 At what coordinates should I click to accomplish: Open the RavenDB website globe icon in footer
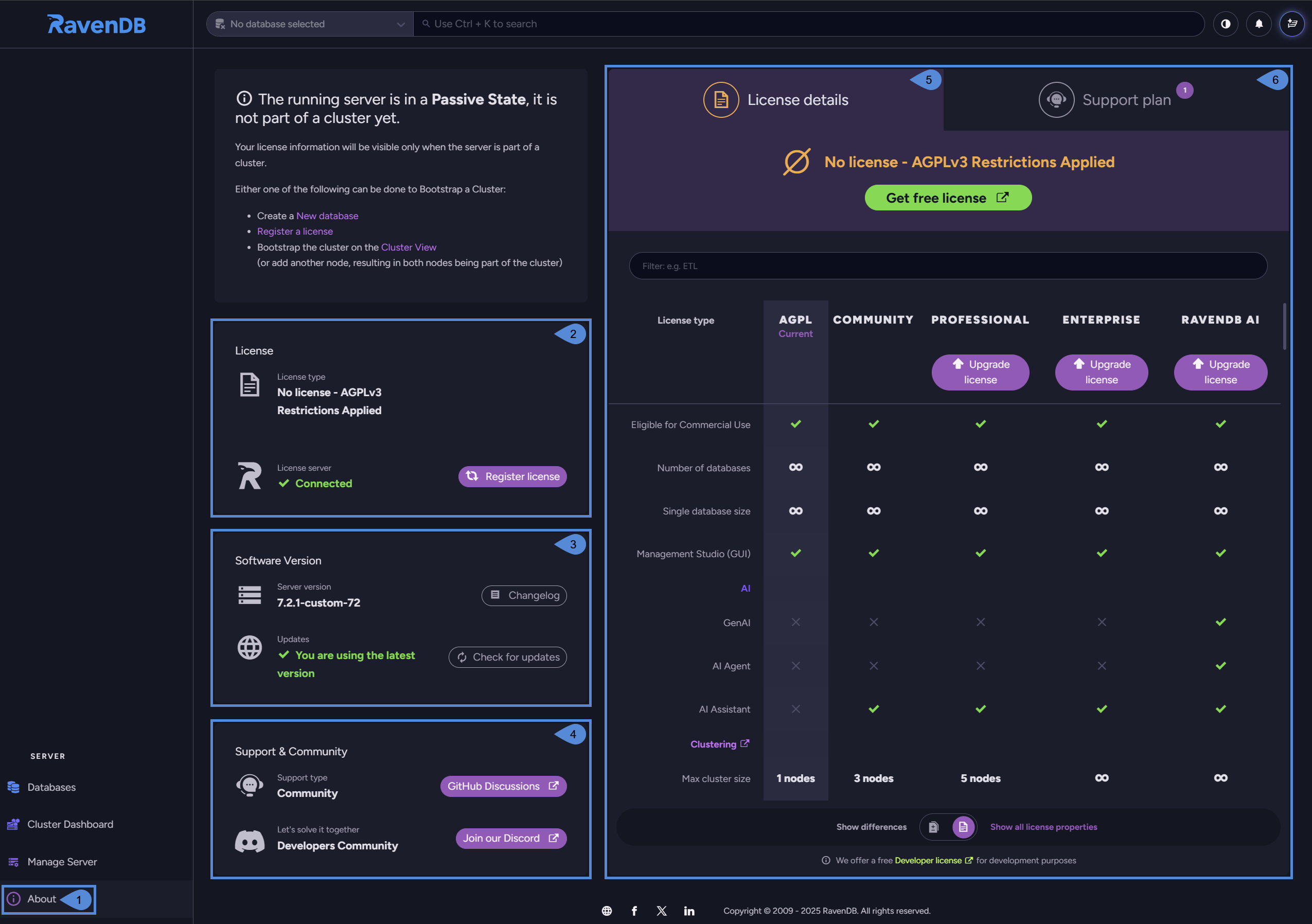tap(607, 911)
